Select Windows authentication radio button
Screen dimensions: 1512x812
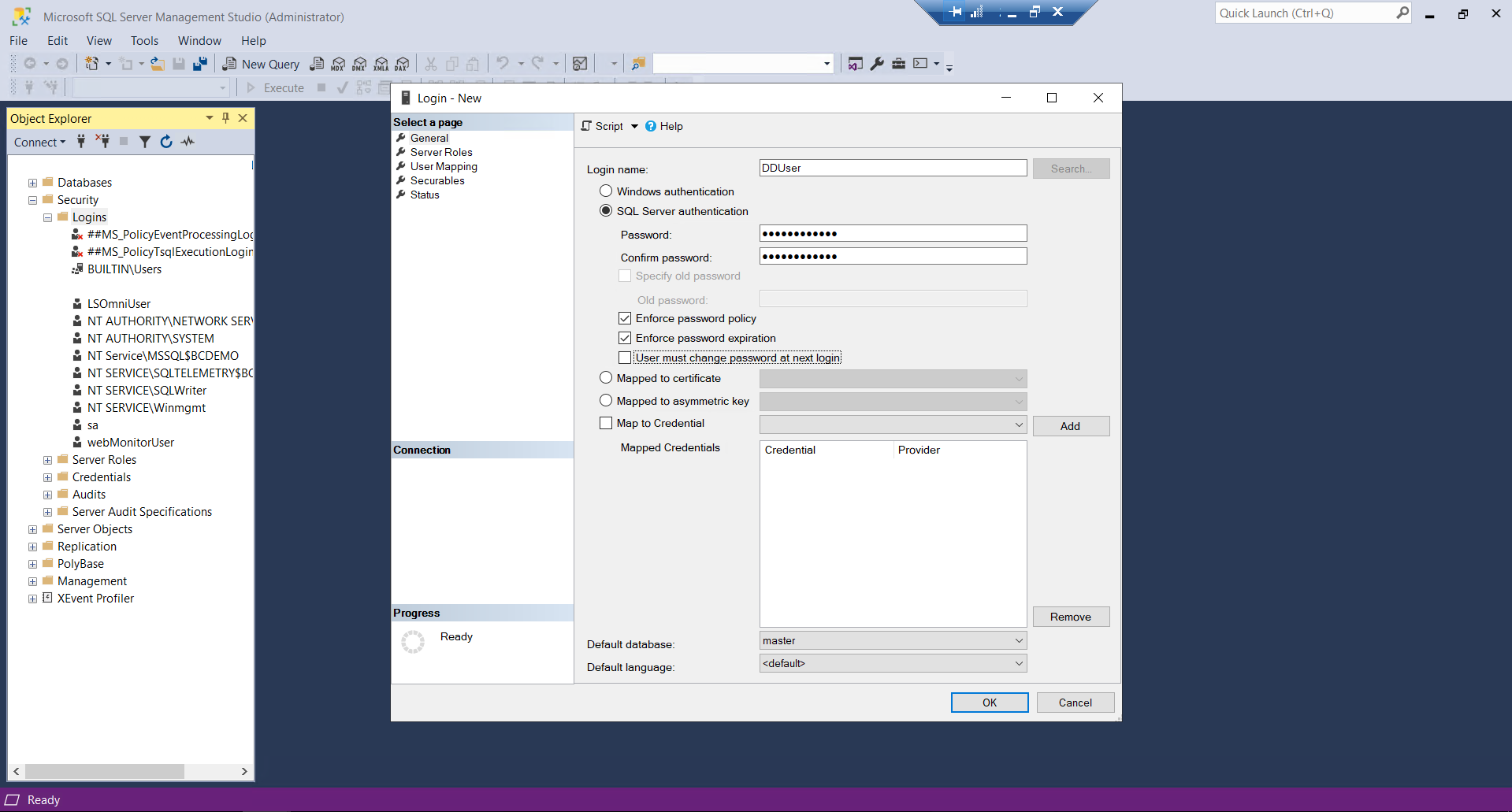[x=606, y=191]
